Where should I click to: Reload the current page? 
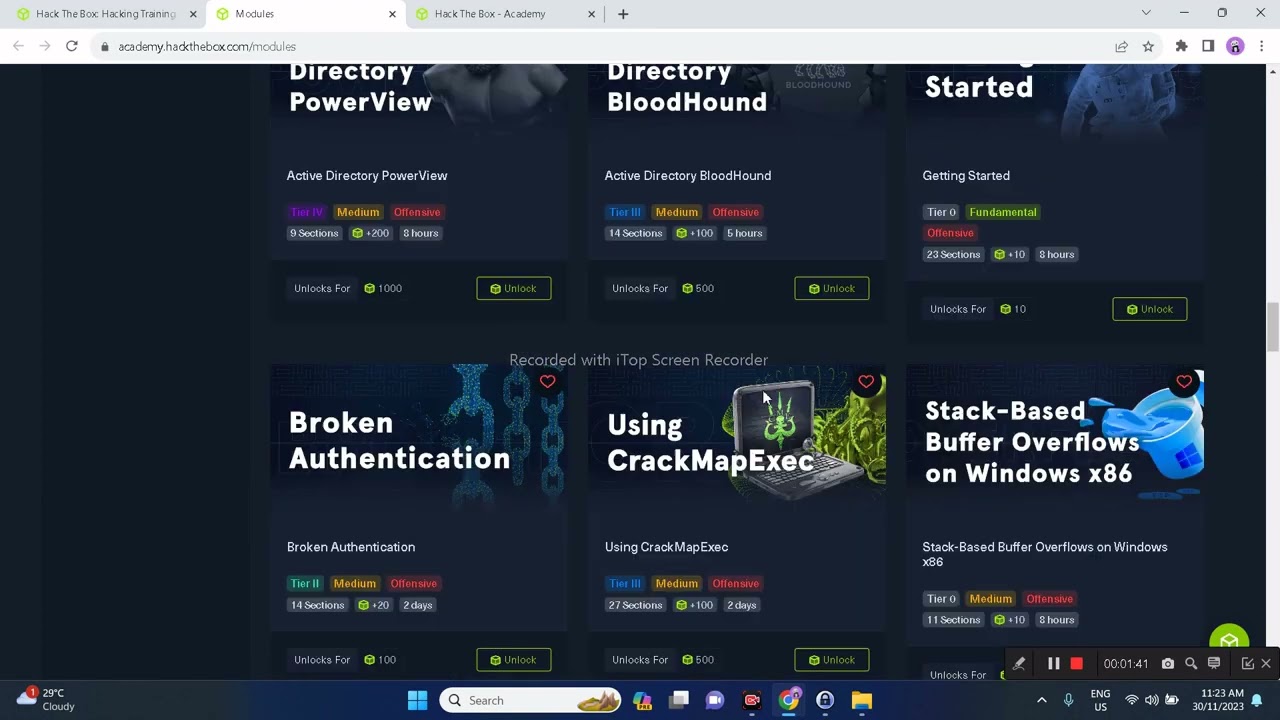(72, 46)
